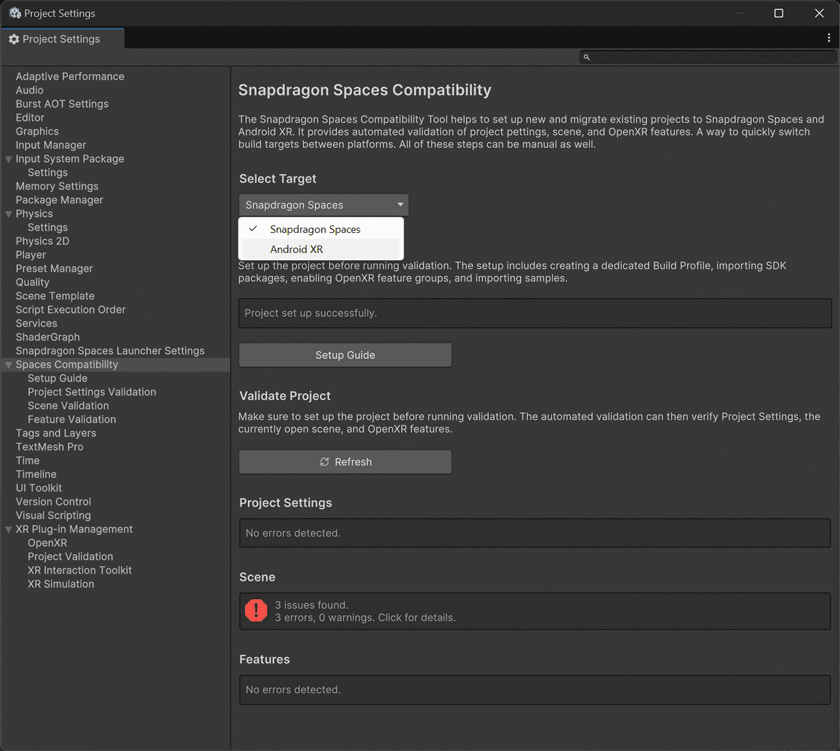Open Script Execution Order
The image size is (840, 751).
pos(70,310)
